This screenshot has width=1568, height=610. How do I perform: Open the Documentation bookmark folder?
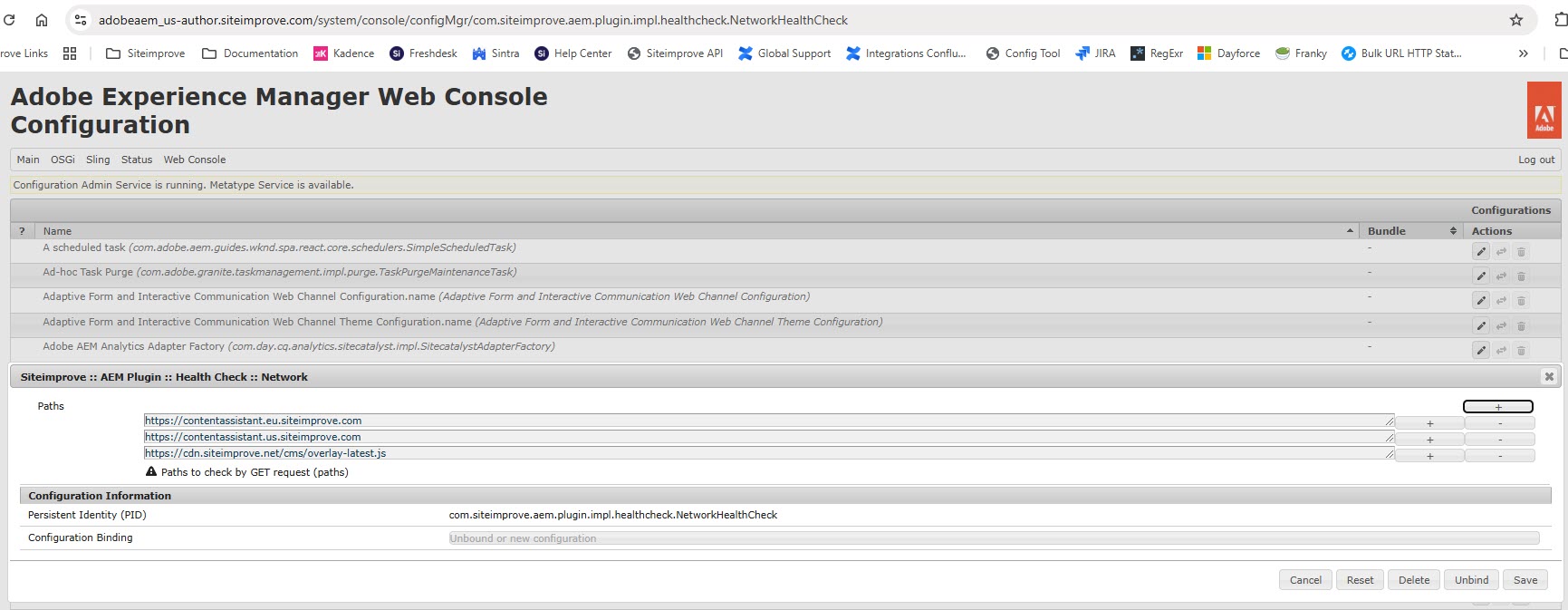[250, 53]
